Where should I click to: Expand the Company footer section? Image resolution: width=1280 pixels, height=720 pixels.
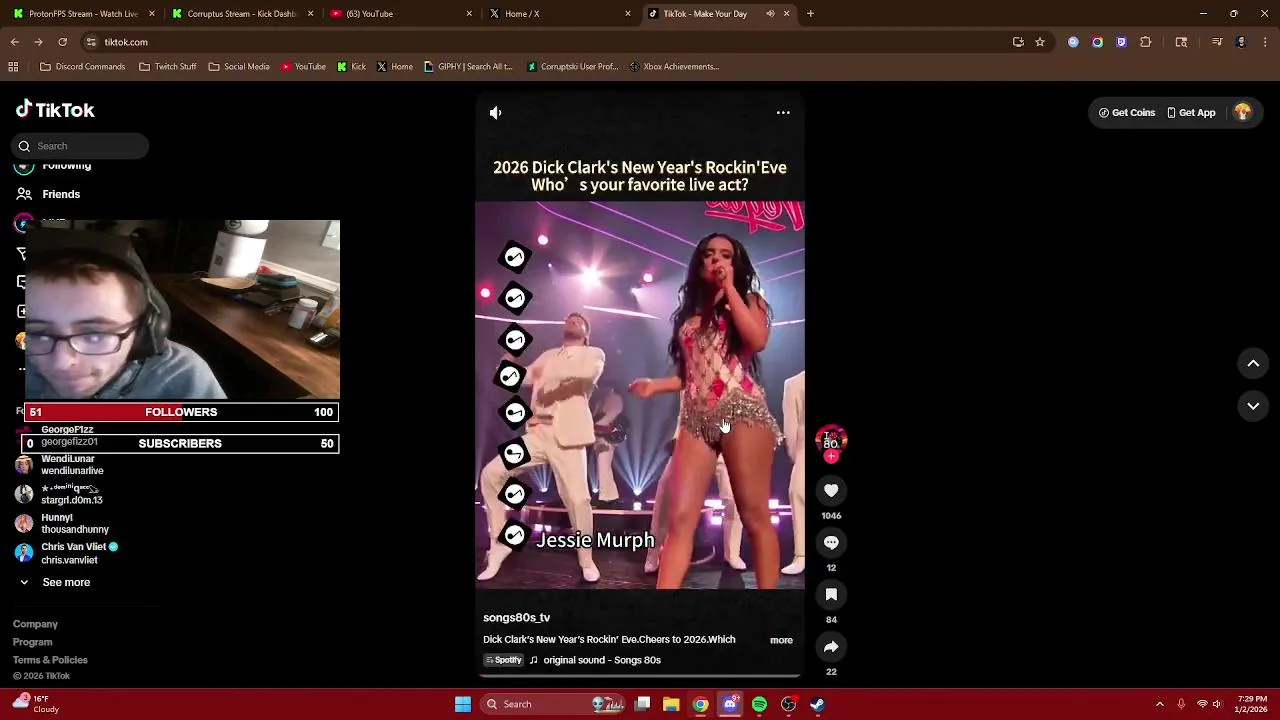(x=35, y=624)
